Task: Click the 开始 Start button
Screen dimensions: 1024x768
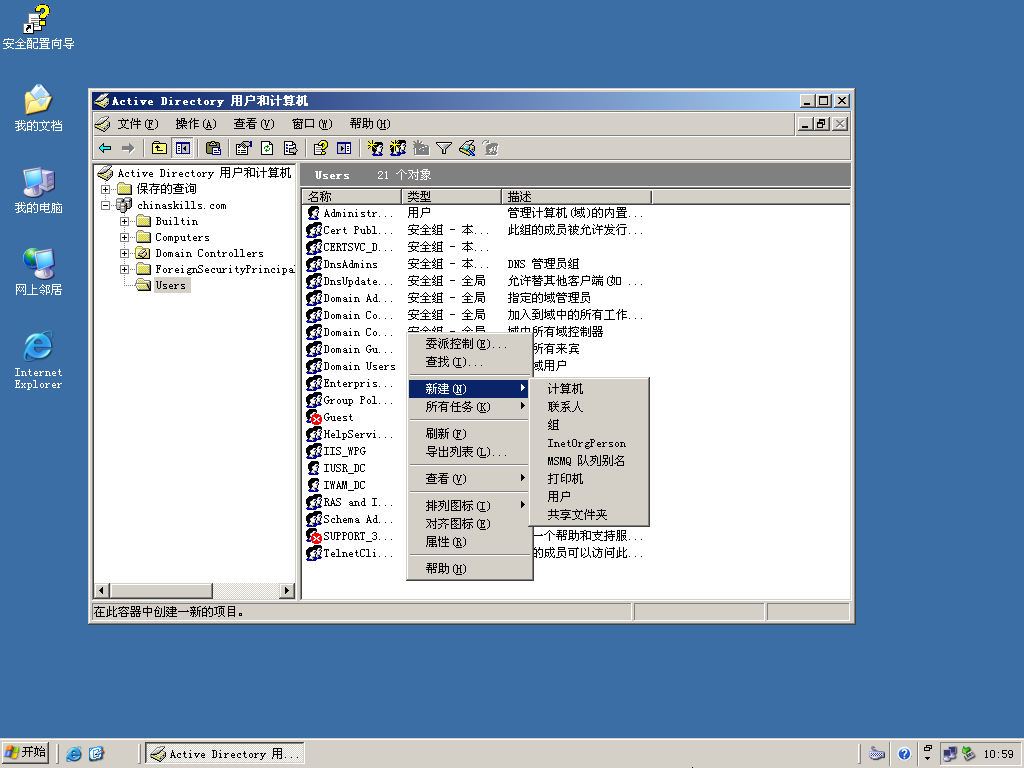Action: click(25, 753)
